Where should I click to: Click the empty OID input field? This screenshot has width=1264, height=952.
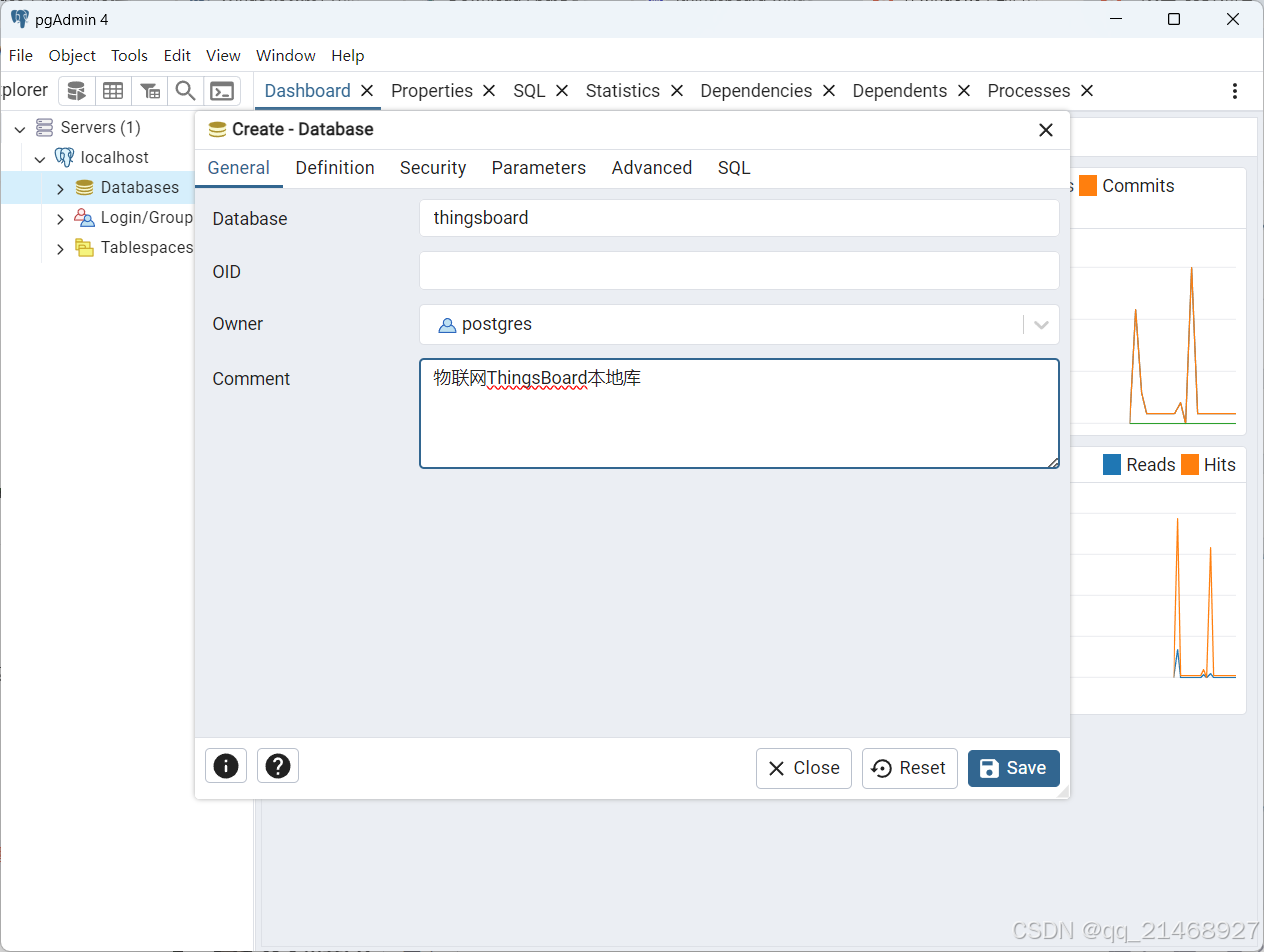point(739,271)
